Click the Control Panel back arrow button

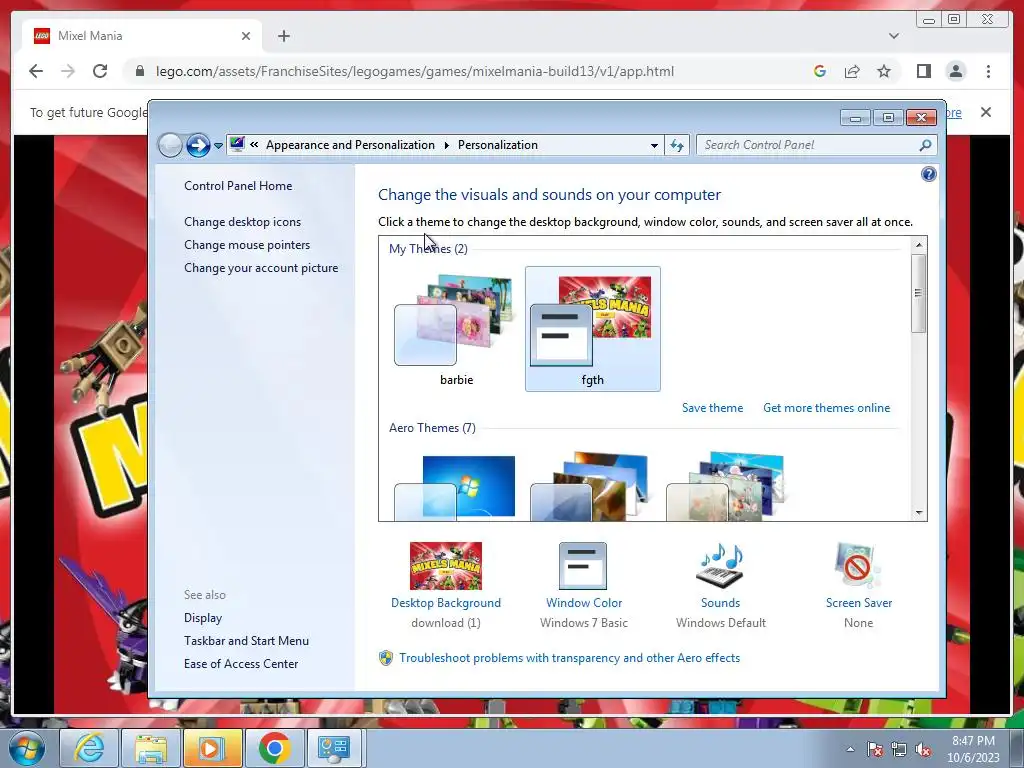[x=170, y=145]
